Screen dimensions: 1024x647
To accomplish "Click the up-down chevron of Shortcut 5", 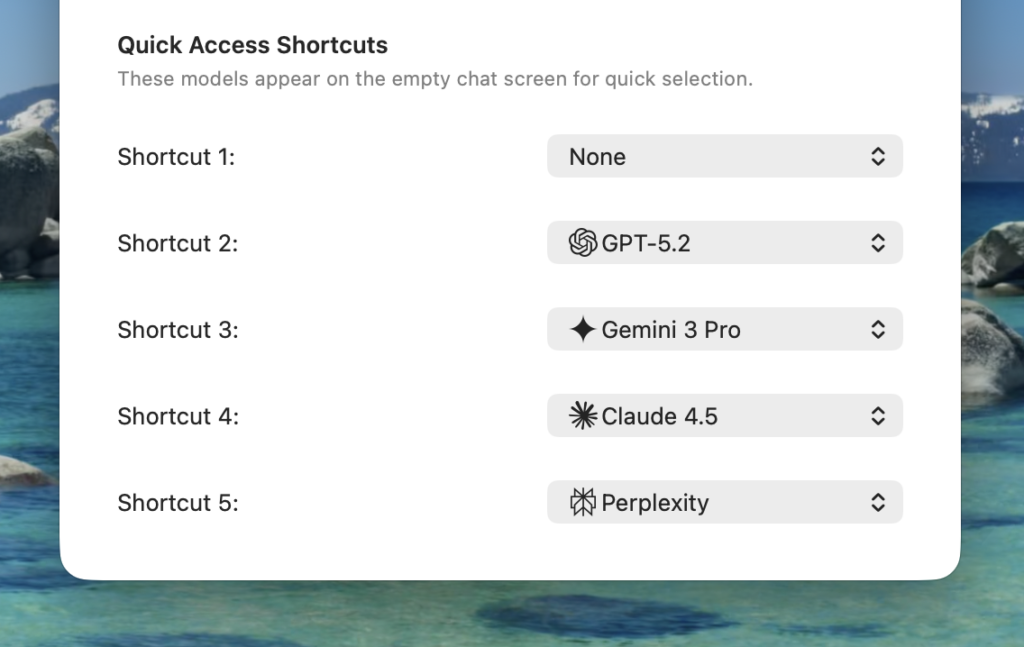I will (878, 502).
